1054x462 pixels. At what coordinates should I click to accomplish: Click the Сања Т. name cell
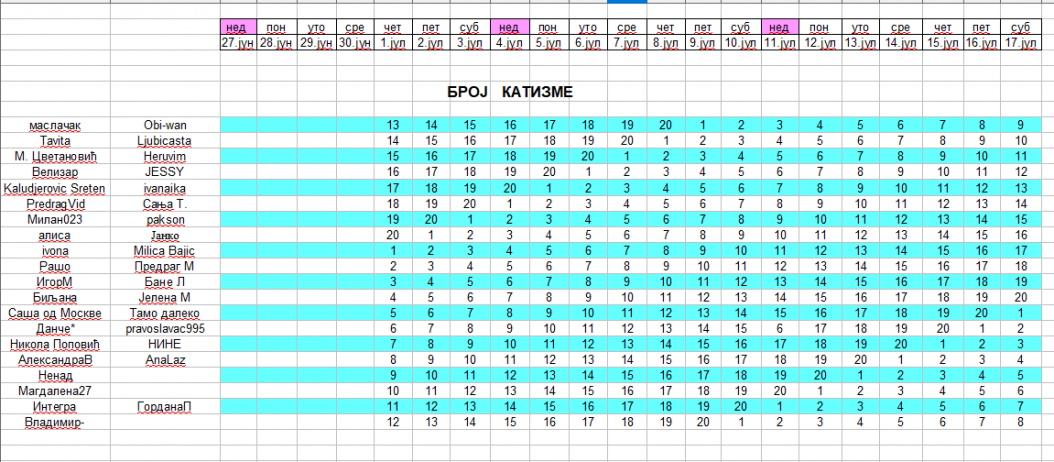click(x=165, y=203)
